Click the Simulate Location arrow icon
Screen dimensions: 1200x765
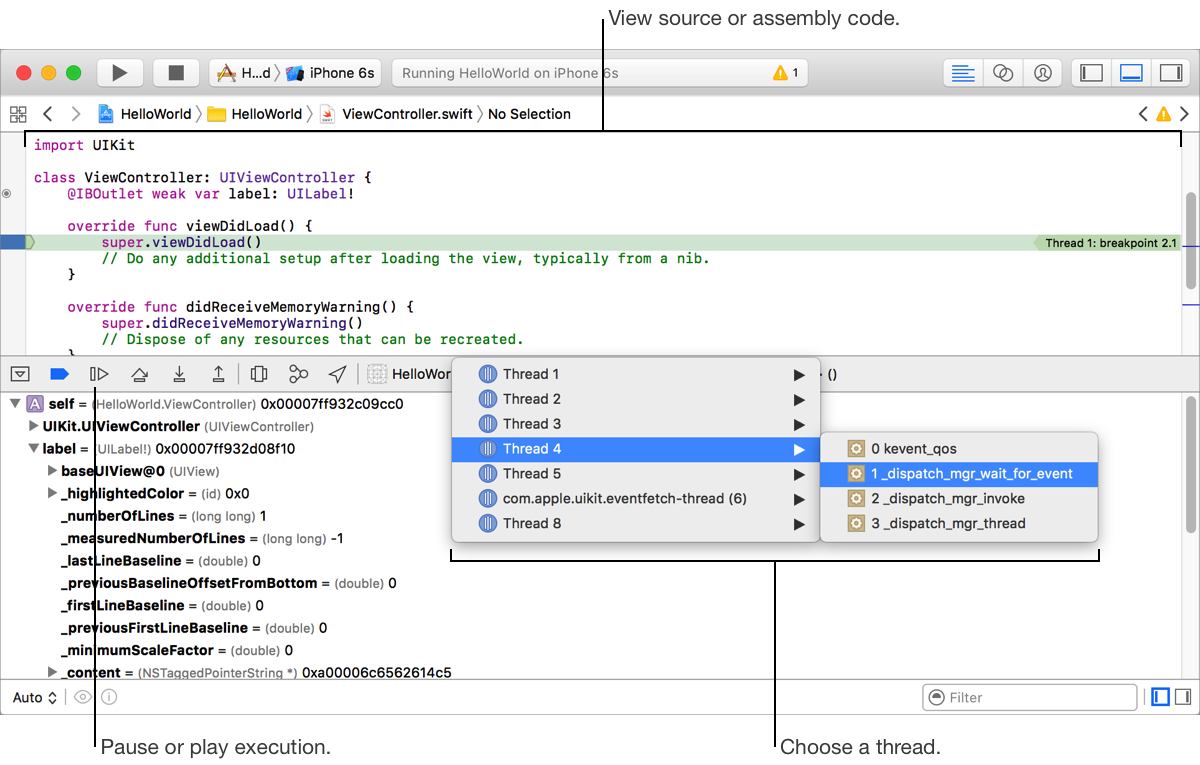[x=338, y=374]
